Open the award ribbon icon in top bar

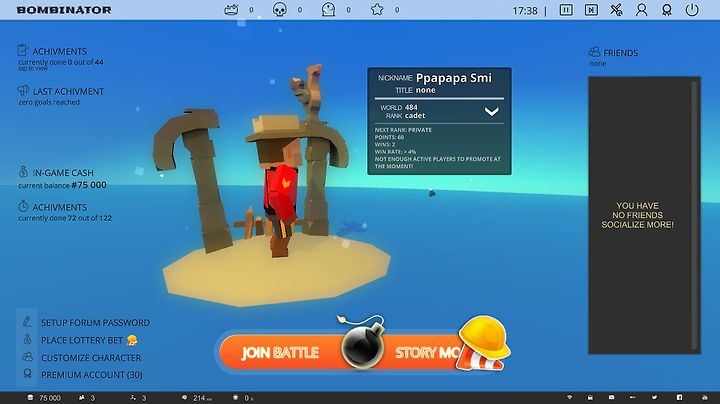(667, 10)
